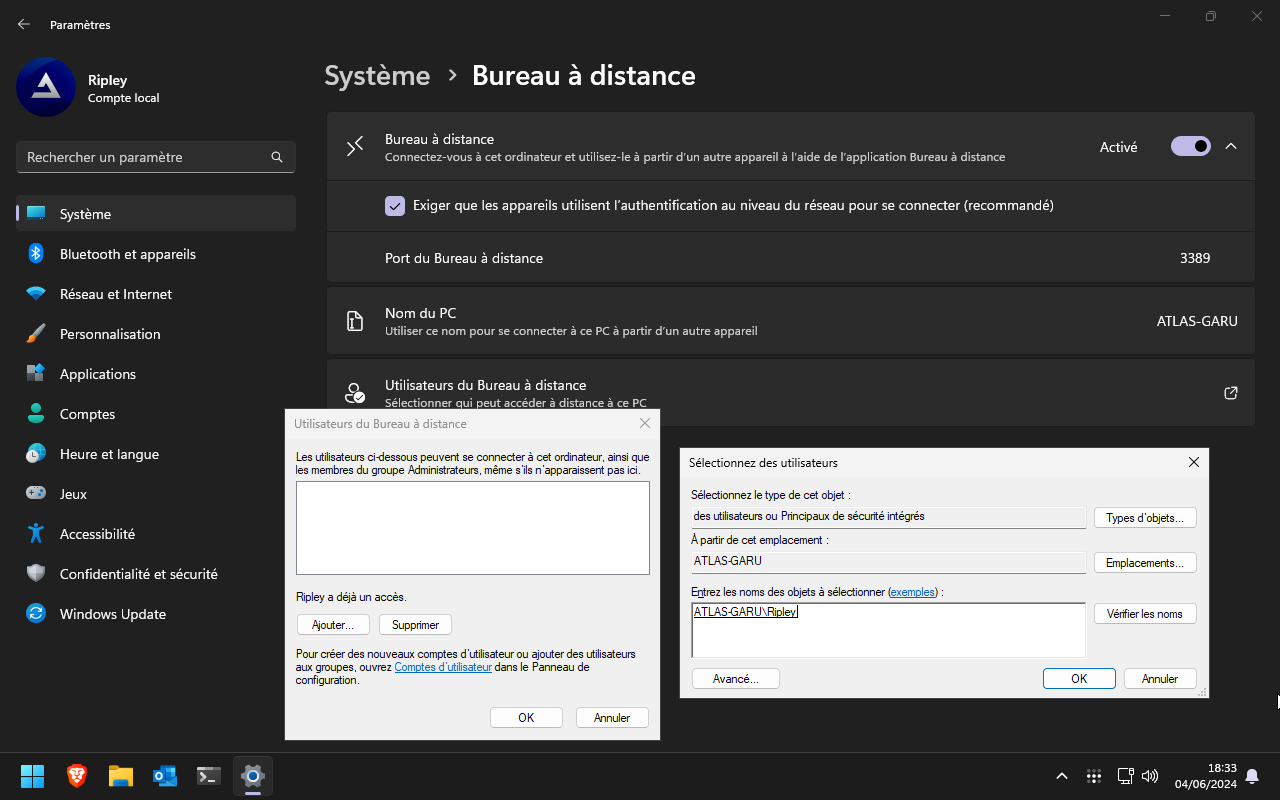Collapse the Bureau à distance section
1280x800 pixels.
point(1231,147)
